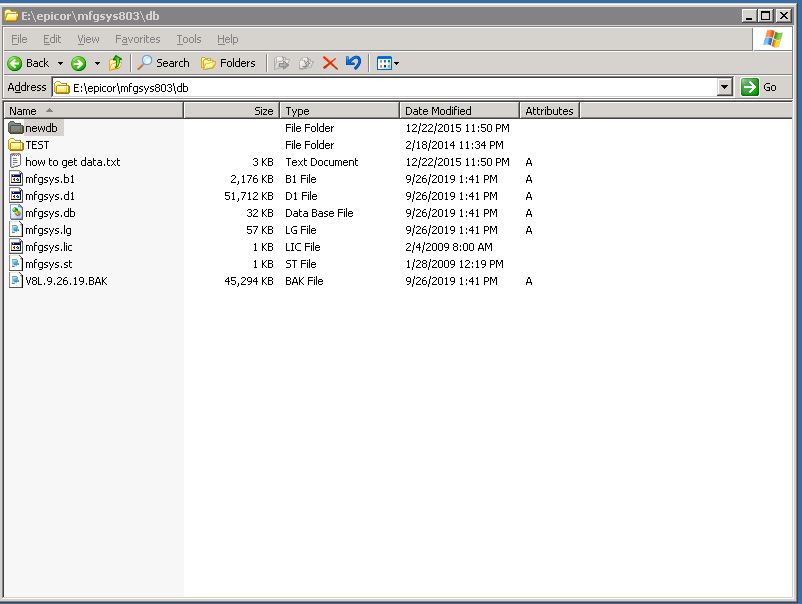Sort by the Size column header
Screen dimensions: 802x604
click(x=232, y=110)
